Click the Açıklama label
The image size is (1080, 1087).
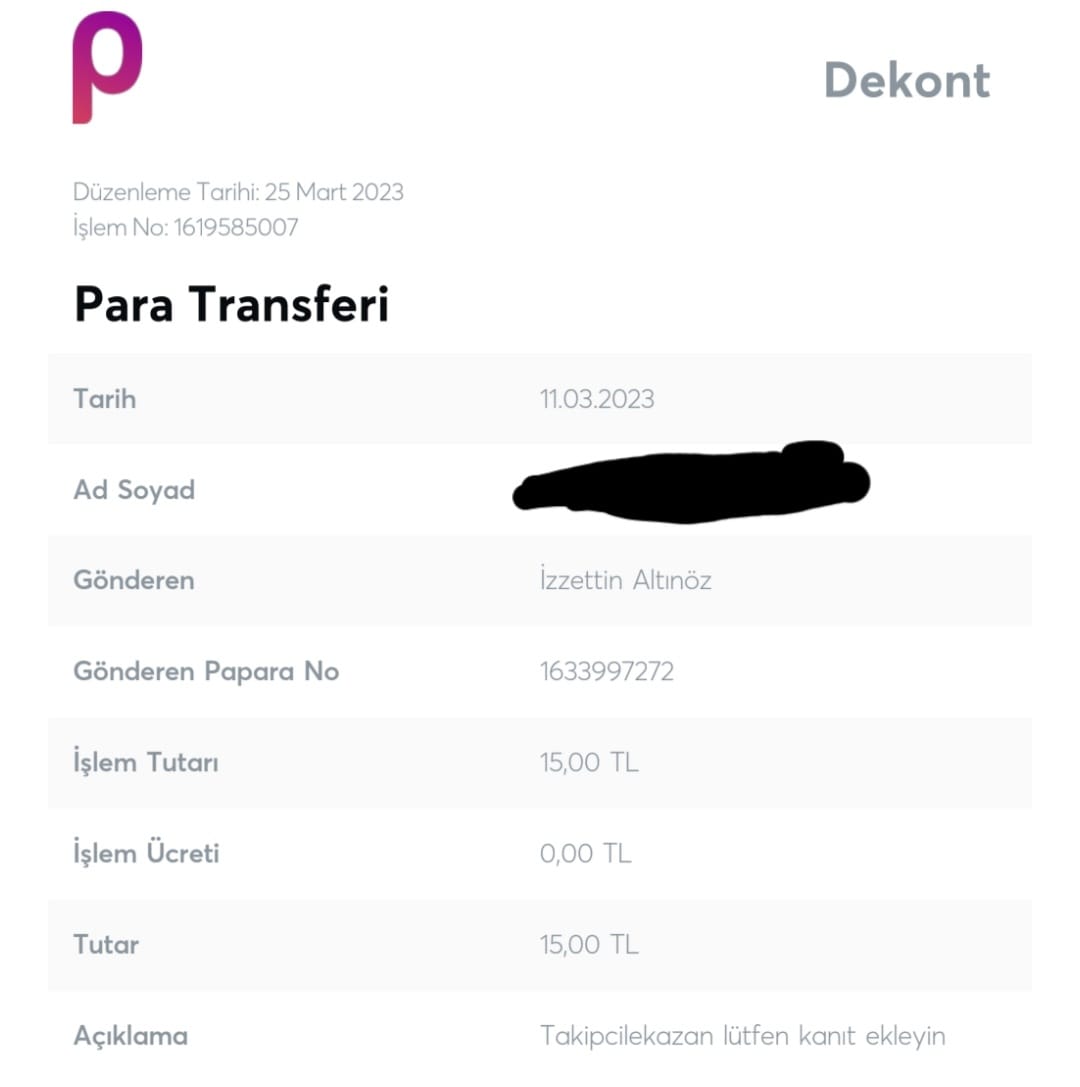point(130,1036)
